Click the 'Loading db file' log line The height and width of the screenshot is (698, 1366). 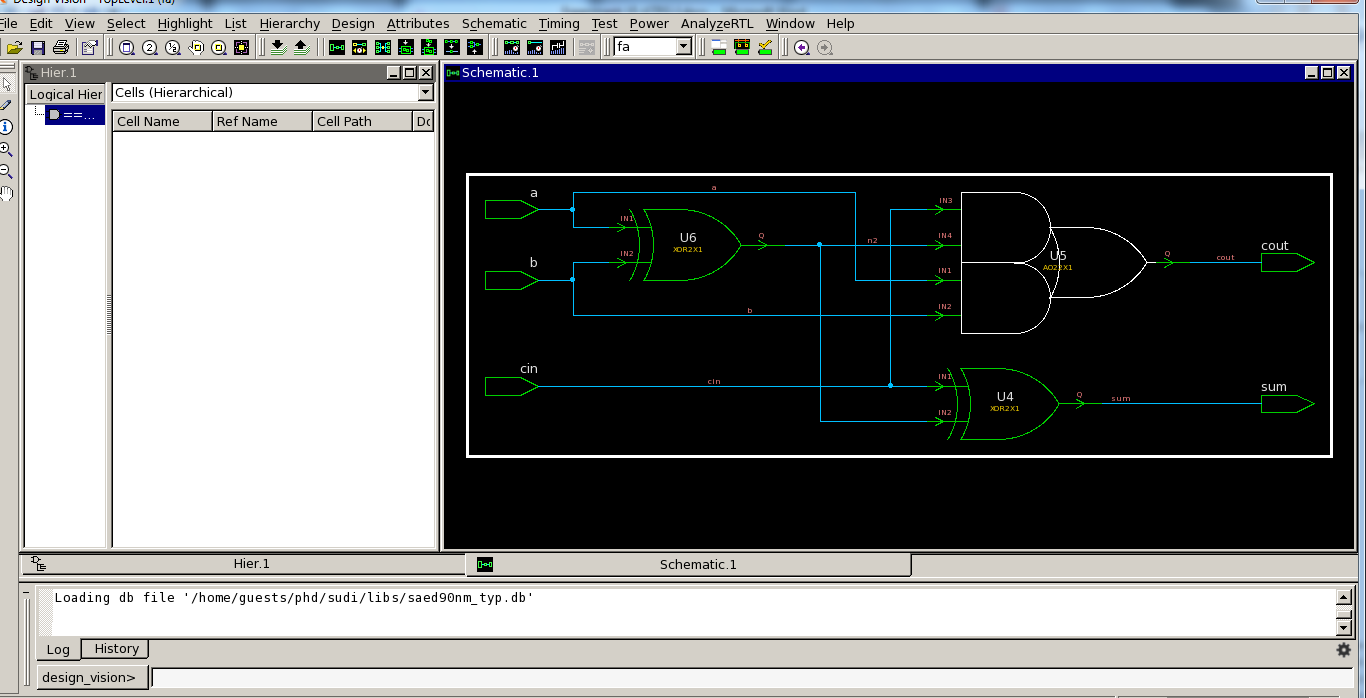pos(294,598)
